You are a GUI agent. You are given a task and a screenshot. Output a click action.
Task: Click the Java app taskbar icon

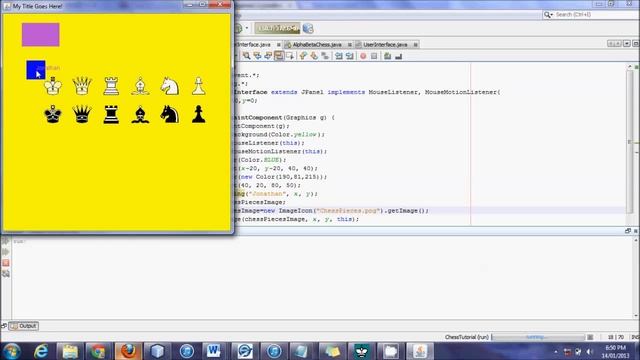point(420,351)
